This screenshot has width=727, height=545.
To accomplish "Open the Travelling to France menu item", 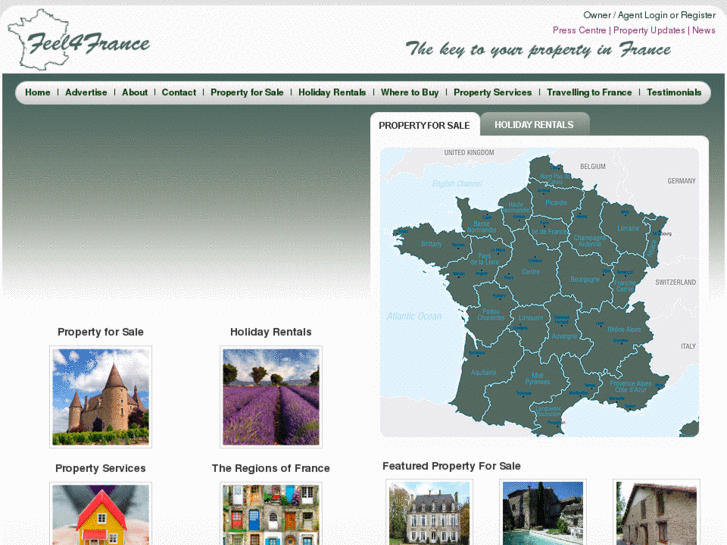I will click(589, 92).
